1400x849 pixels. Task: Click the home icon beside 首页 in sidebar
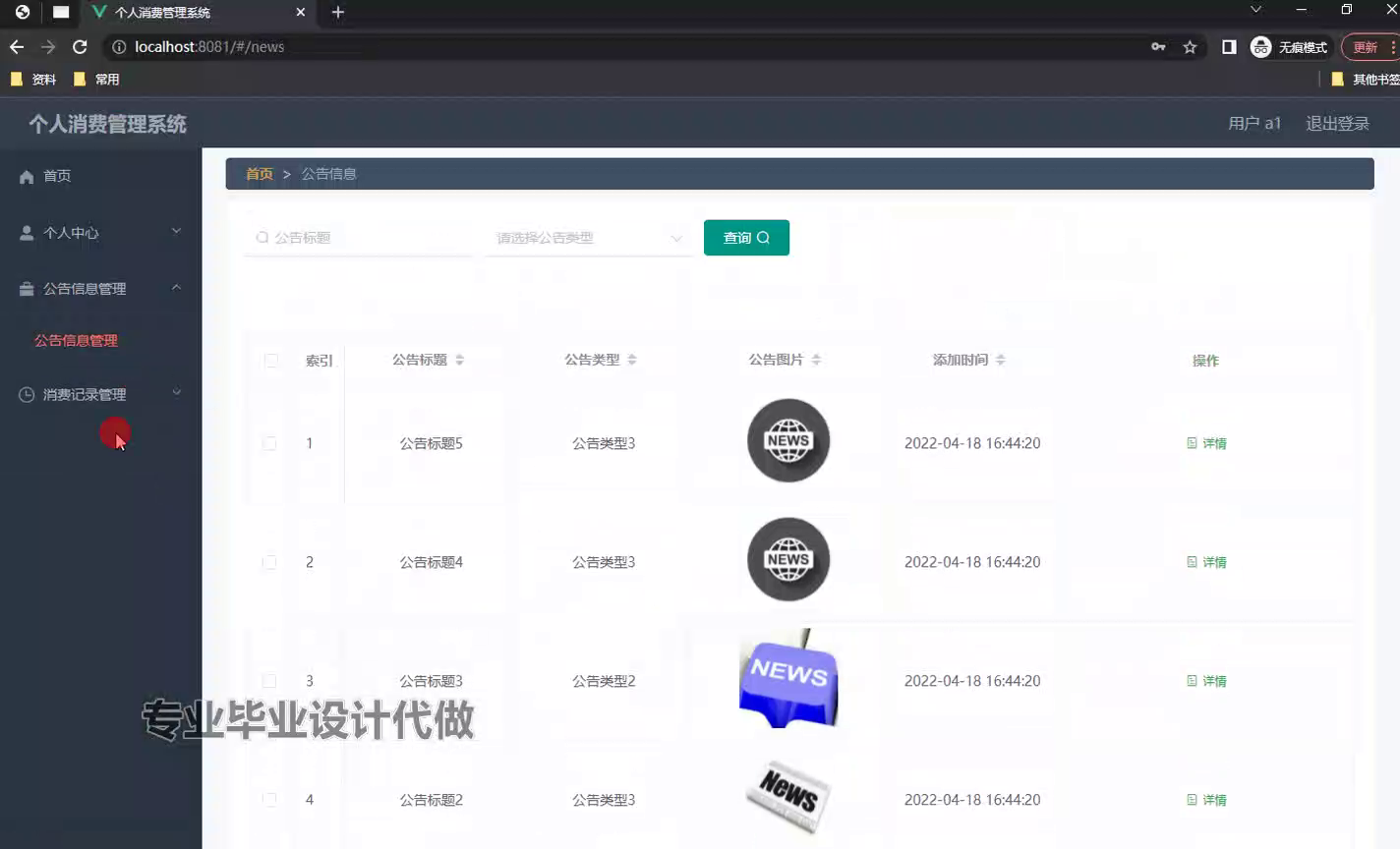point(27,177)
